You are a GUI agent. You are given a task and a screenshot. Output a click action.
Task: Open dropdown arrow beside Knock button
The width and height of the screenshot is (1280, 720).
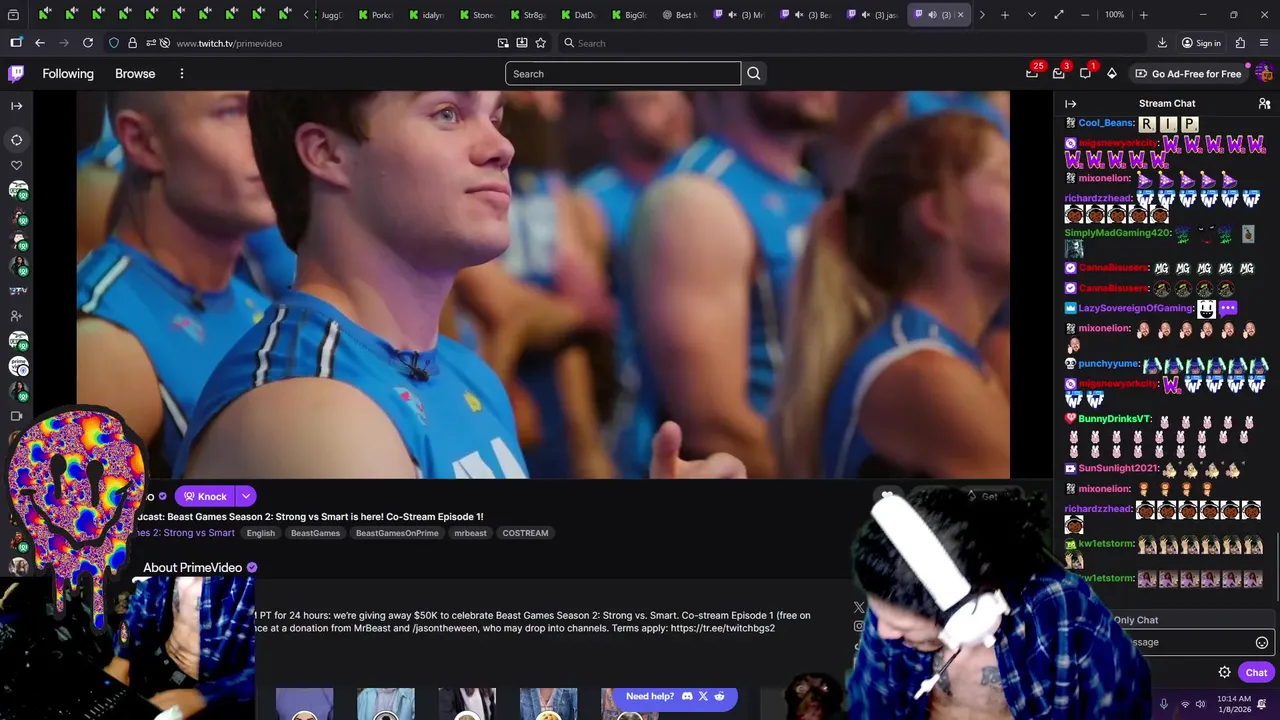coord(246,496)
